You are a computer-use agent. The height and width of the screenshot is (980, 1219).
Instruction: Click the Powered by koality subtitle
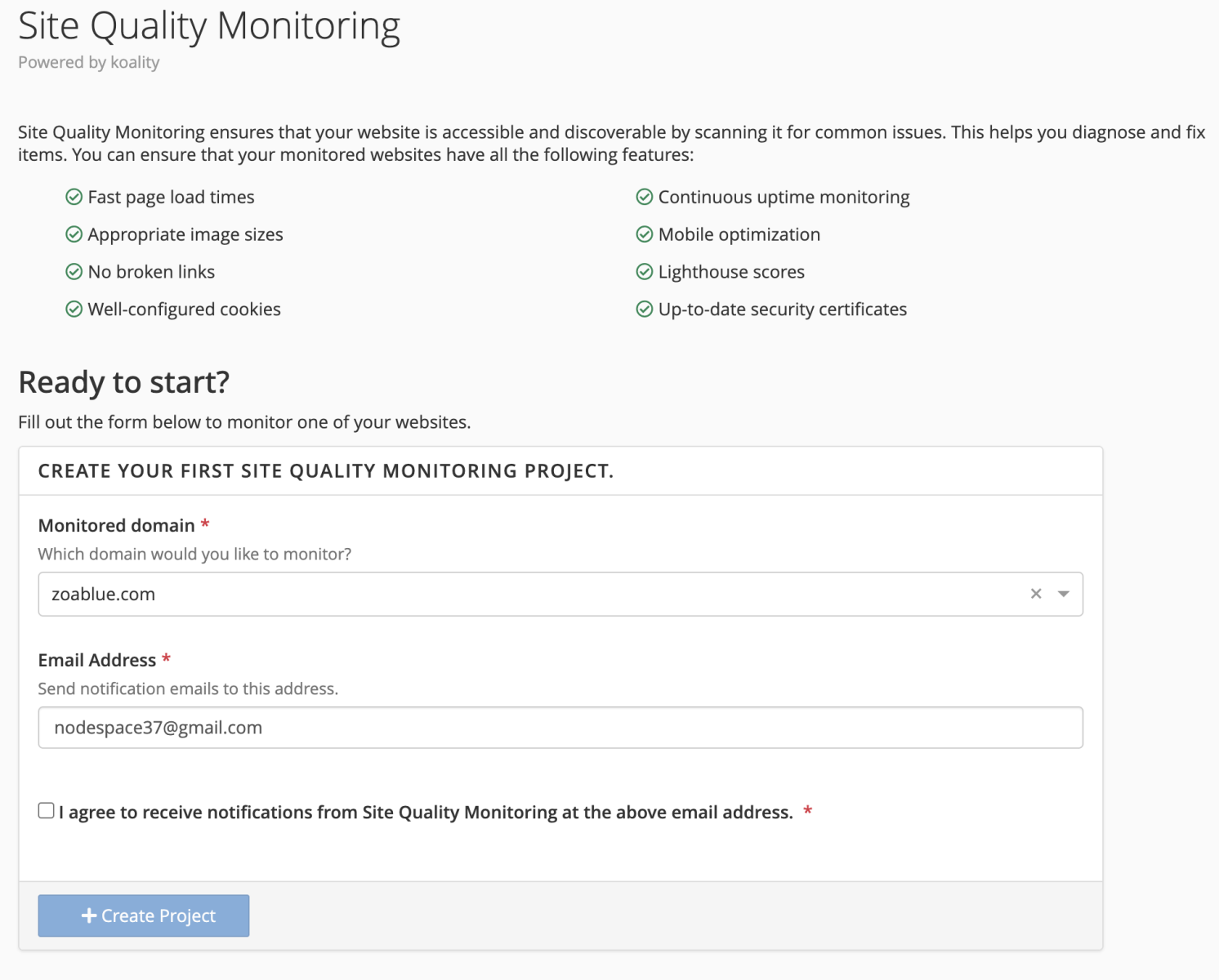88,63
